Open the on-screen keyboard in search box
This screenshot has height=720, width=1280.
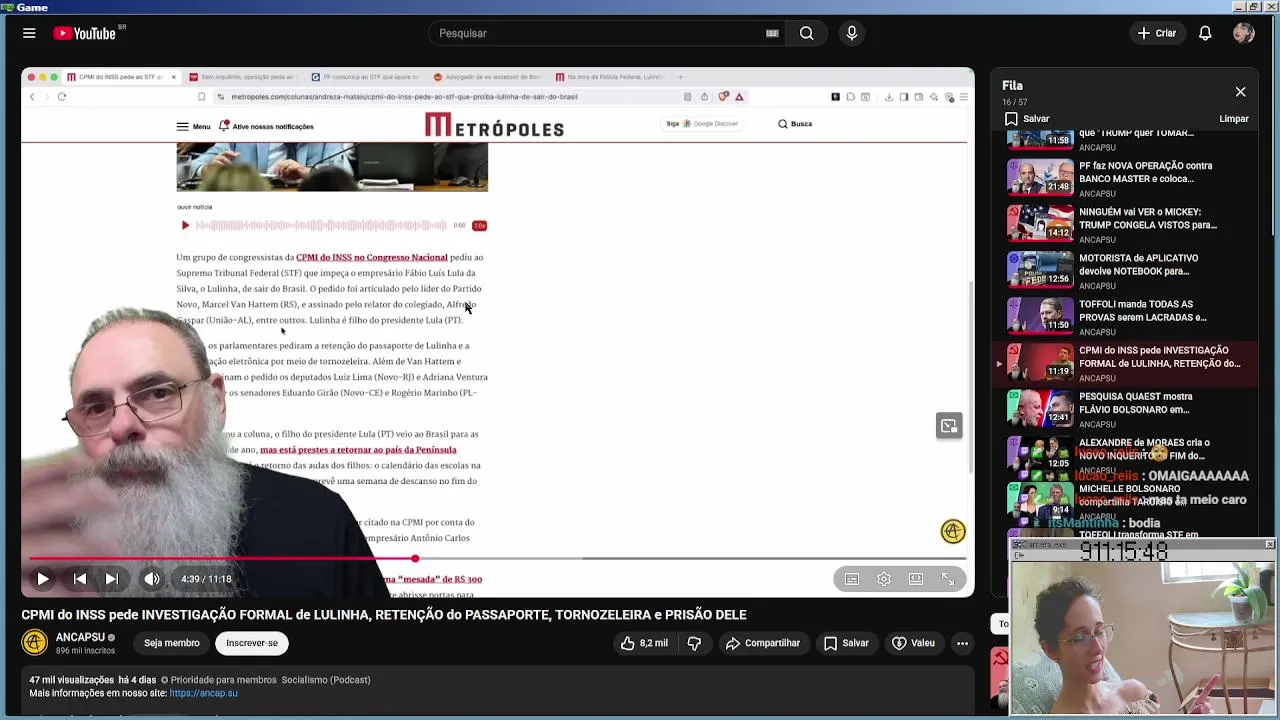pyautogui.click(x=772, y=33)
